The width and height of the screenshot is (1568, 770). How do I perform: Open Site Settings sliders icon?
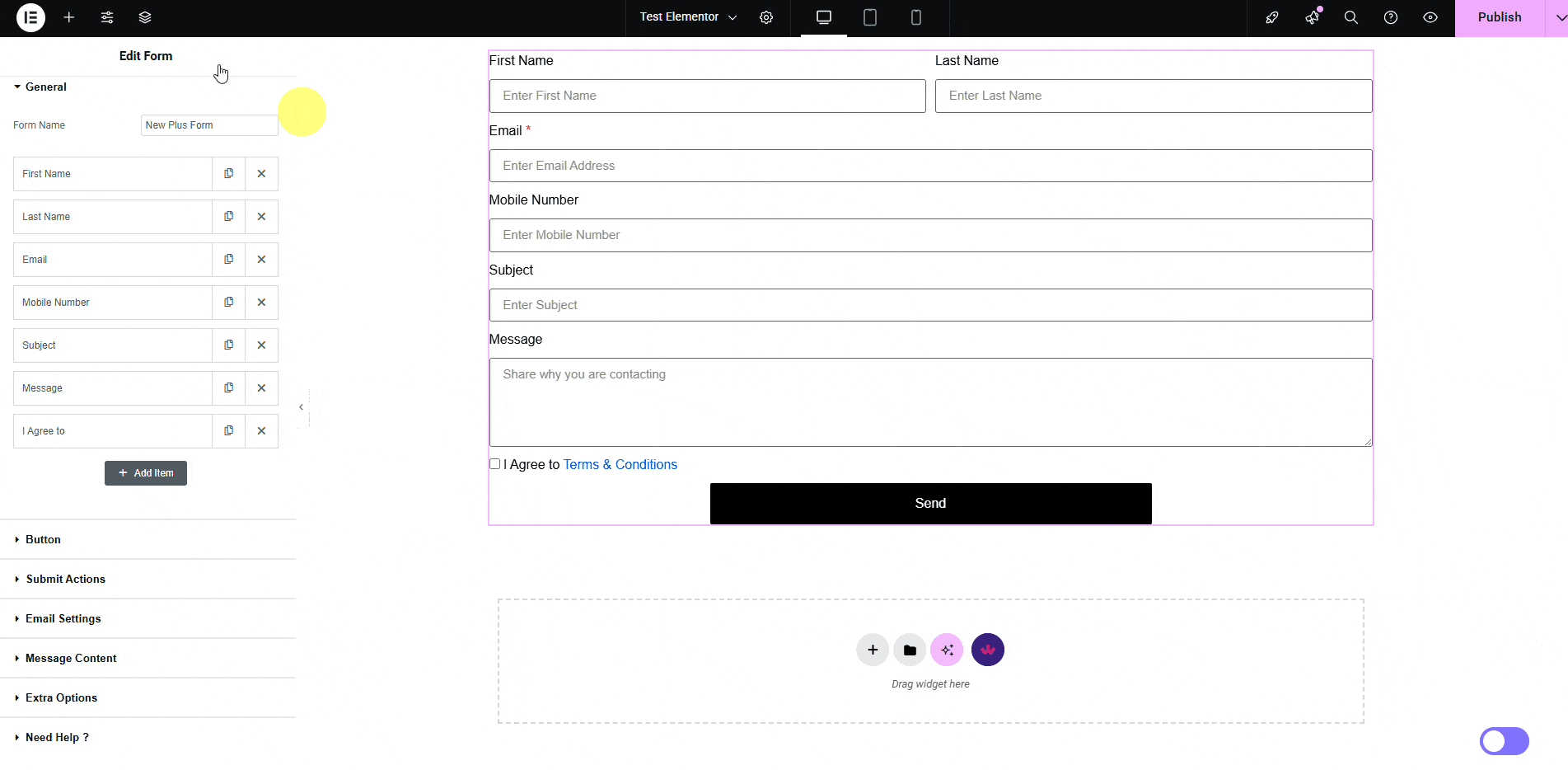coord(107,17)
